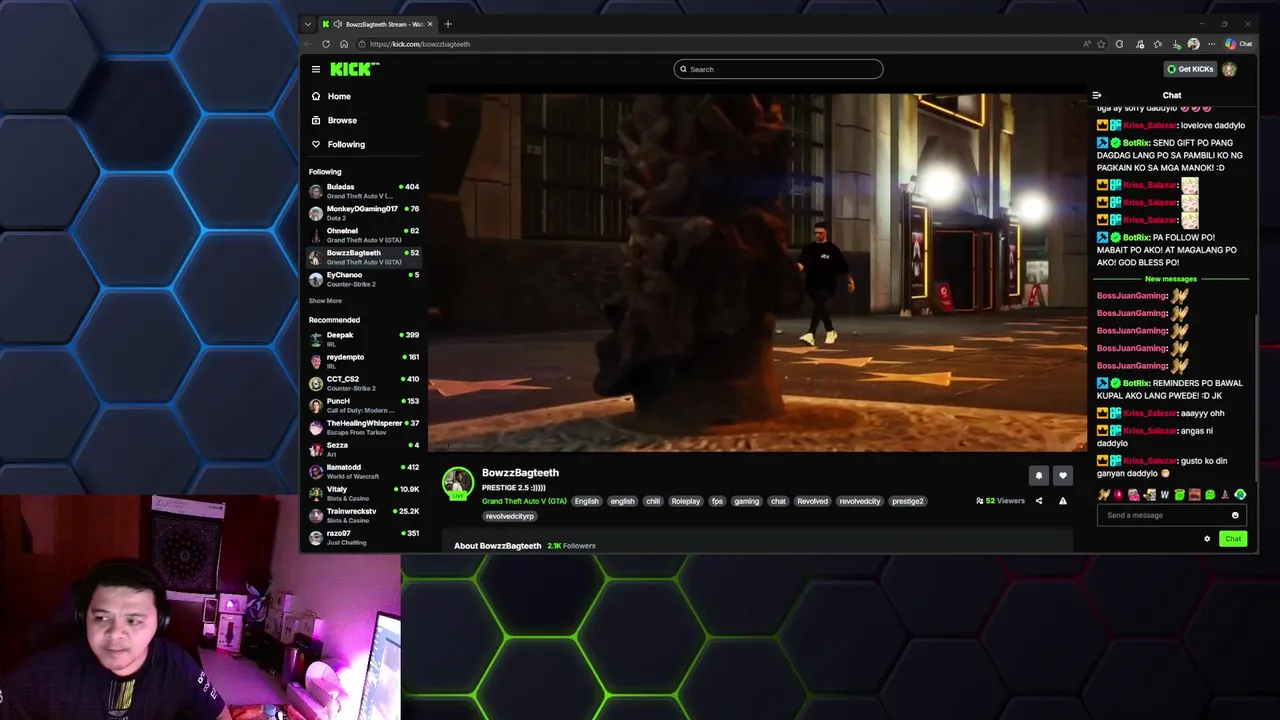Viewport: 1280px width, 720px height.
Task: Open the user profile avatar menu
Action: [x=1229, y=69]
